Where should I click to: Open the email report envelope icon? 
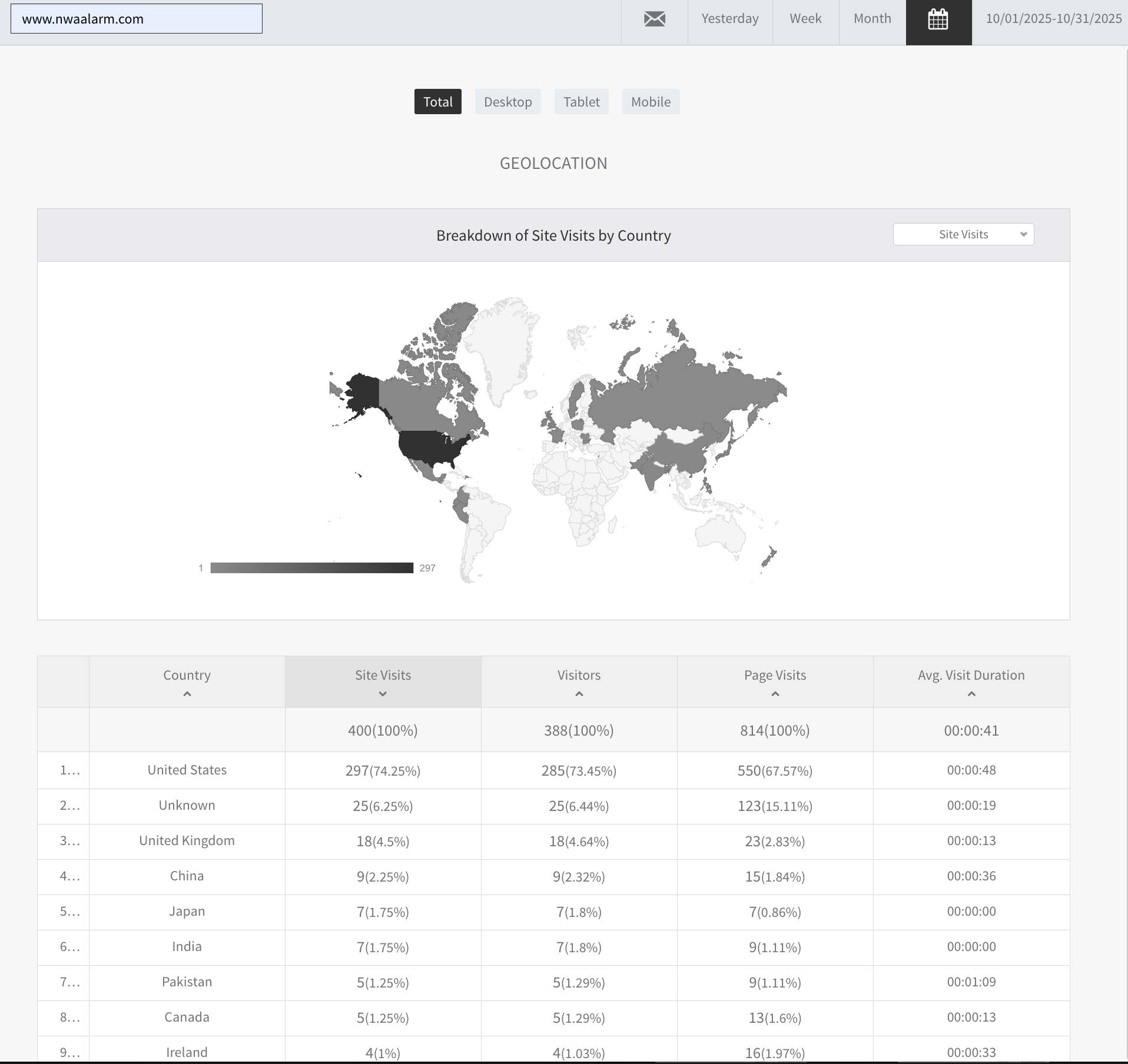tap(654, 19)
